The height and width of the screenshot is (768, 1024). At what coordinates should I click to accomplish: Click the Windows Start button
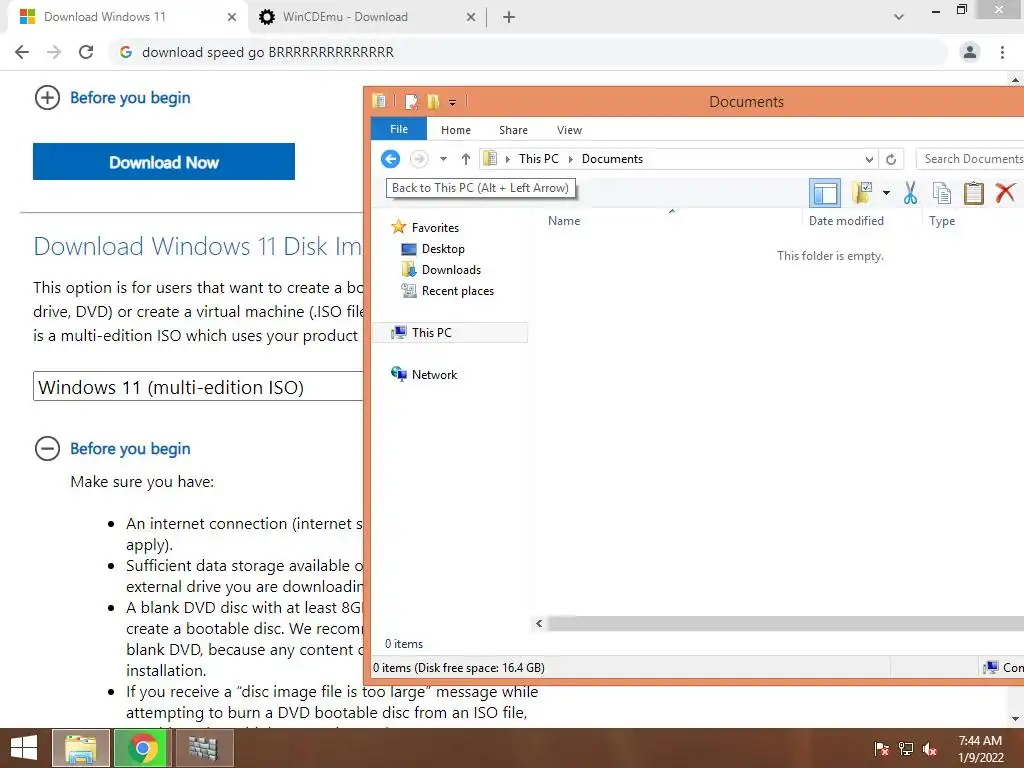[x=24, y=748]
